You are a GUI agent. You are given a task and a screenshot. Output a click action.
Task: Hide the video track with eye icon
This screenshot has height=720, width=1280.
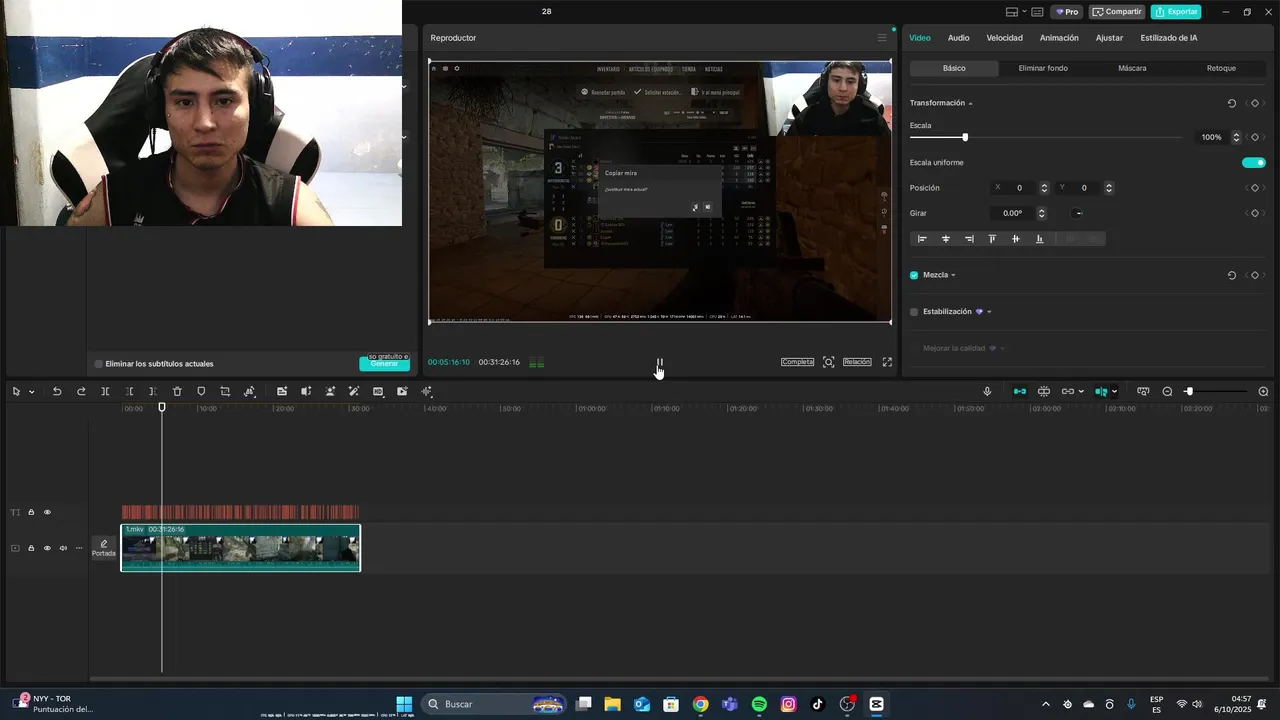point(47,548)
